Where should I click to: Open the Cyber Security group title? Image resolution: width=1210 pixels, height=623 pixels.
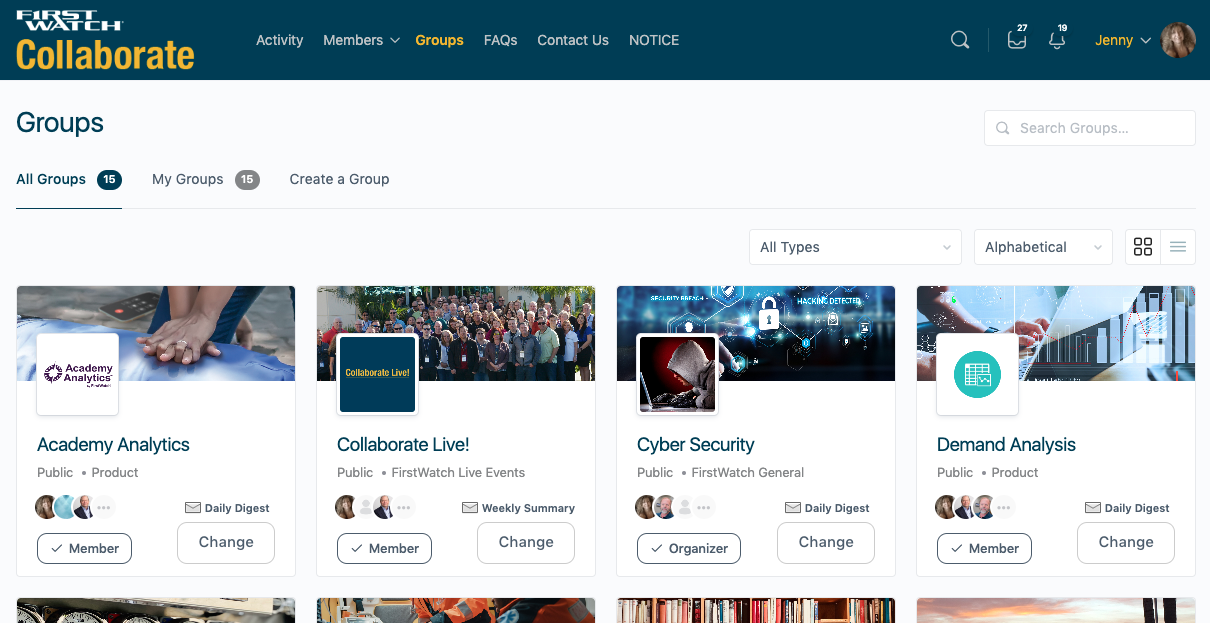(696, 445)
